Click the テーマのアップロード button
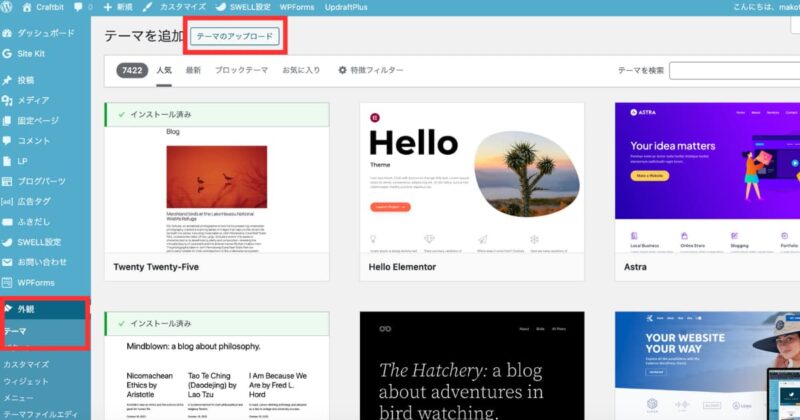The height and width of the screenshot is (420, 800). coord(235,36)
